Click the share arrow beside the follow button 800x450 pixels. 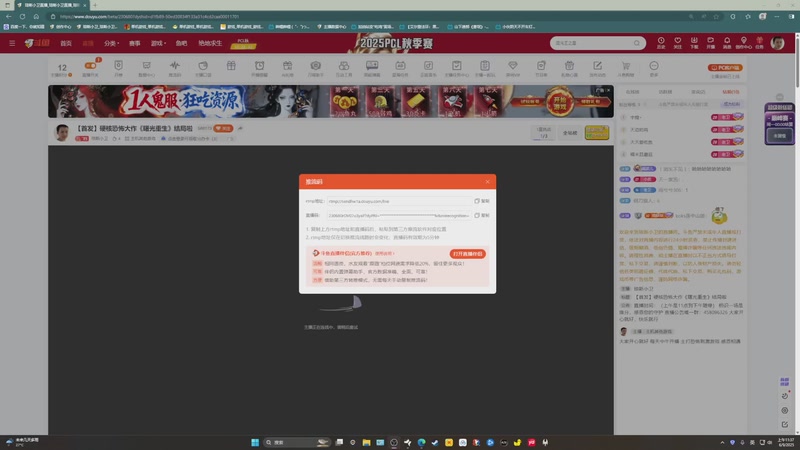(x=240, y=129)
